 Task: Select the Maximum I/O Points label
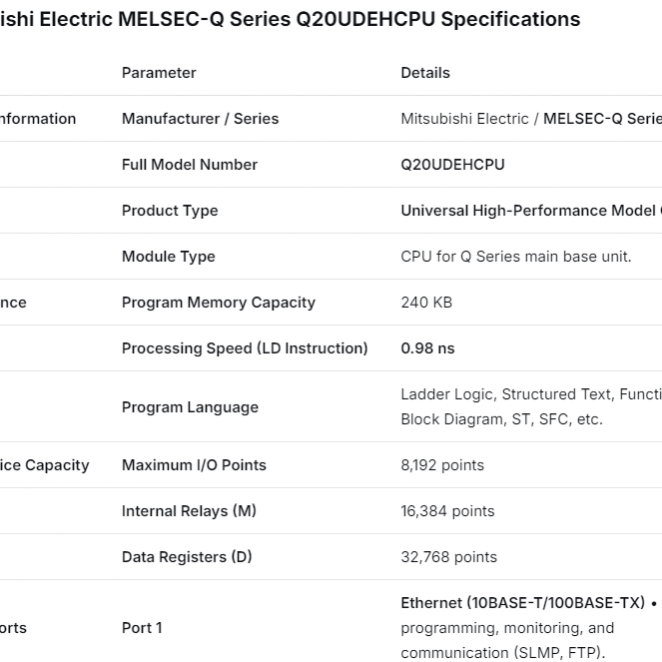194,465
